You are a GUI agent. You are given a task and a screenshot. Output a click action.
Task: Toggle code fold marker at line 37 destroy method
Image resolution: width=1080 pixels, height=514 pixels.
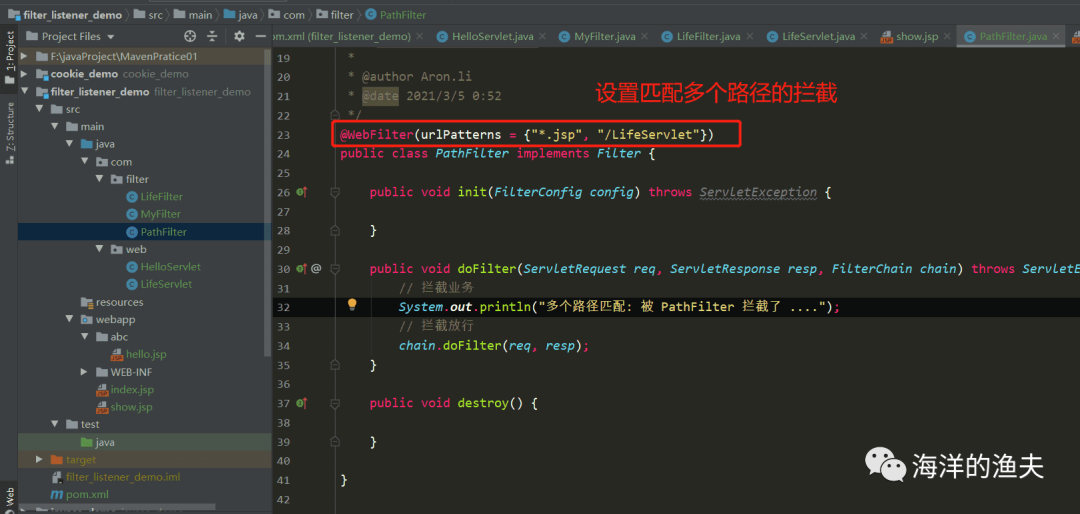tap(335, 403)
